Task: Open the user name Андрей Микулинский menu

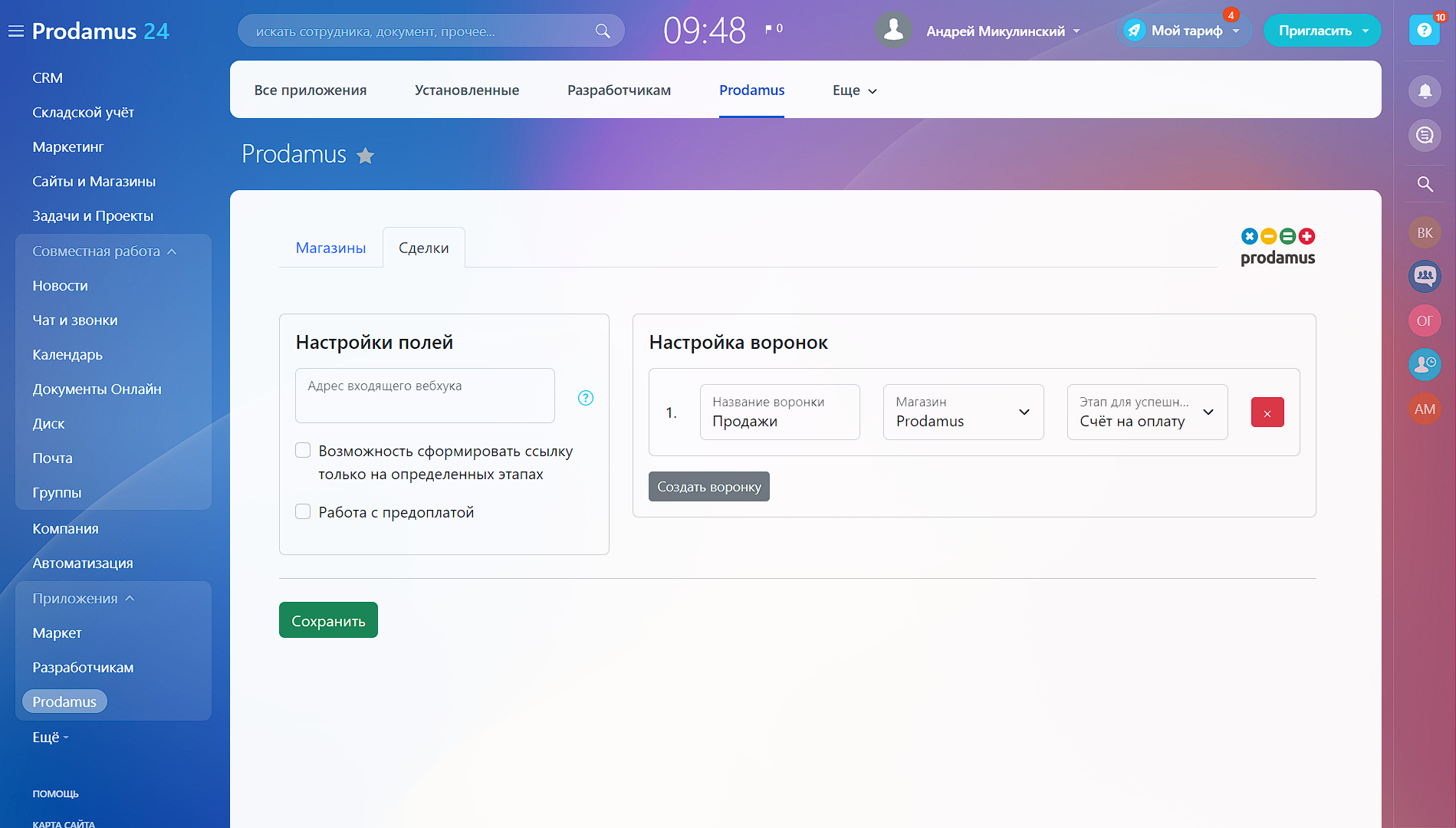Action: point(1003,31)
